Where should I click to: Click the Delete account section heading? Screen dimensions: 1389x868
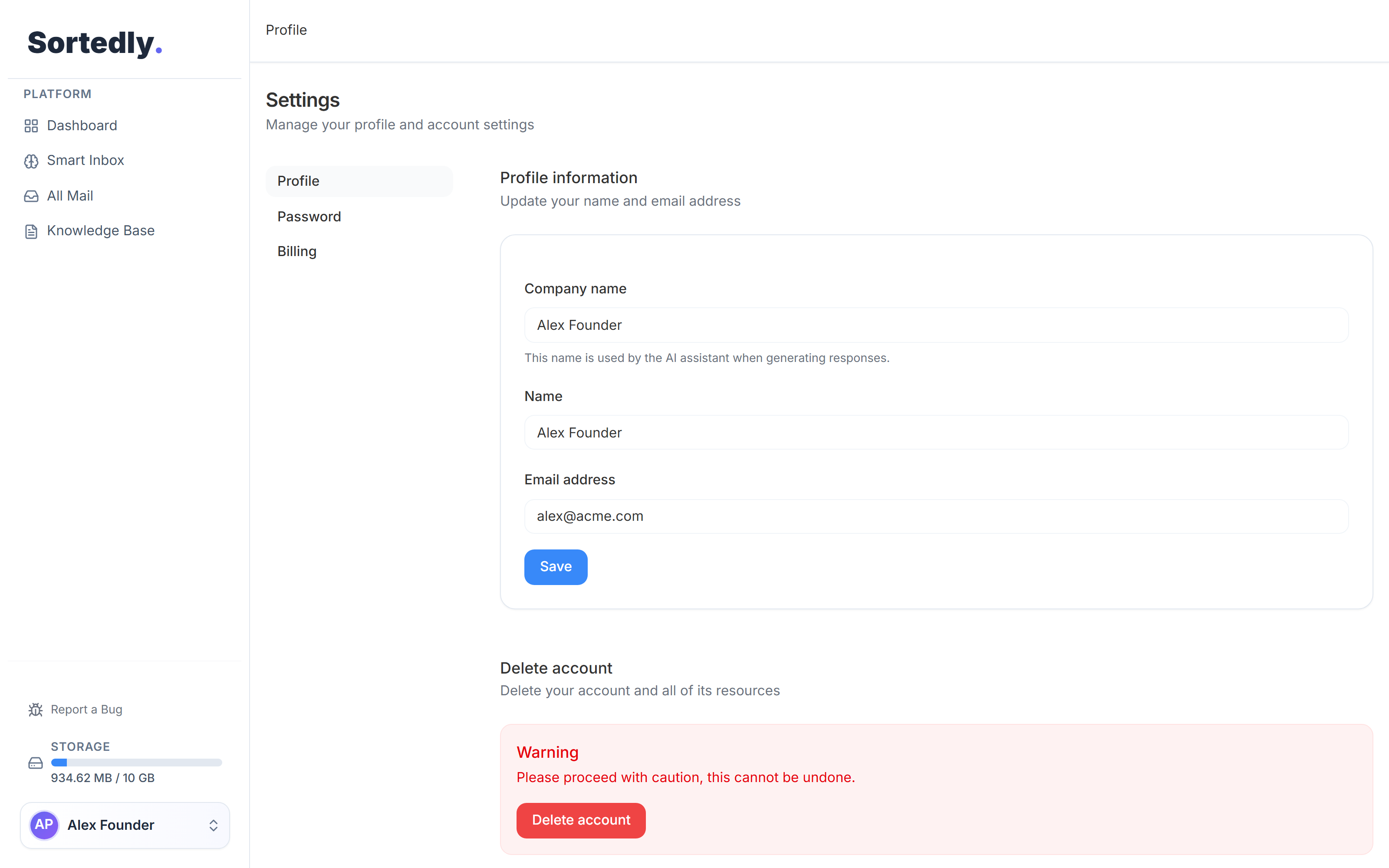coord(556,668)
